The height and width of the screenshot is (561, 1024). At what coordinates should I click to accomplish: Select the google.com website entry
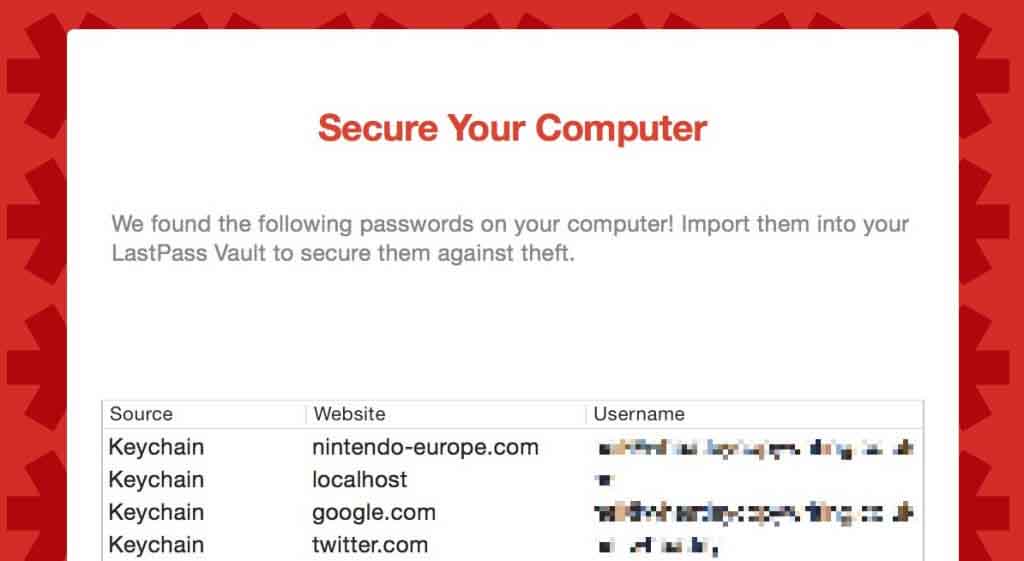pos(374,513)
